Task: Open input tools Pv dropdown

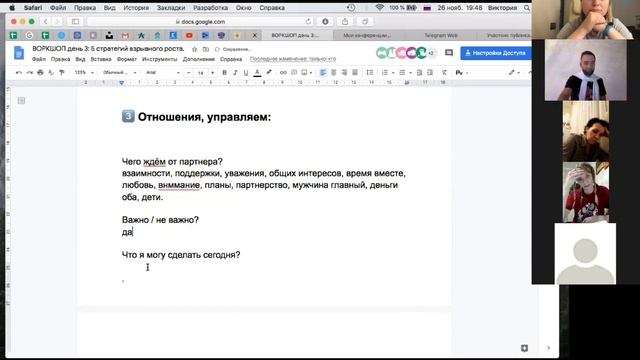Action: click(461, 73)
